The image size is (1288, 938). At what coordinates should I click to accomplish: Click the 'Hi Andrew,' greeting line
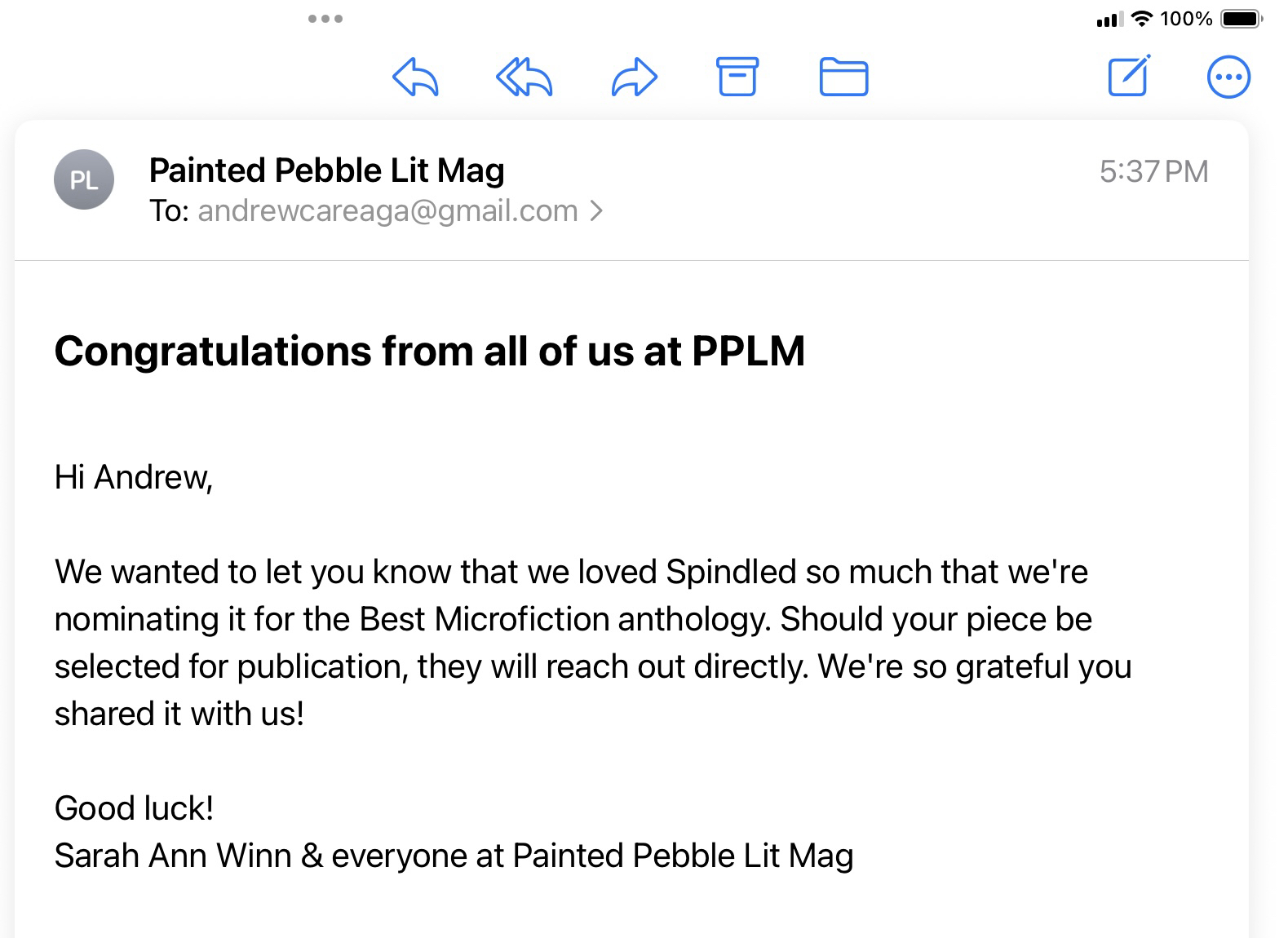tap(134, 477)
